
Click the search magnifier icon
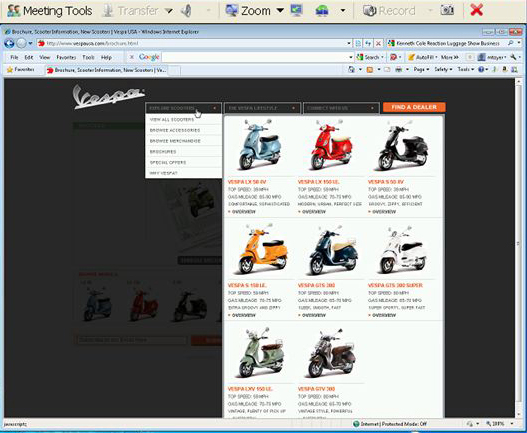tap(511, 43)
